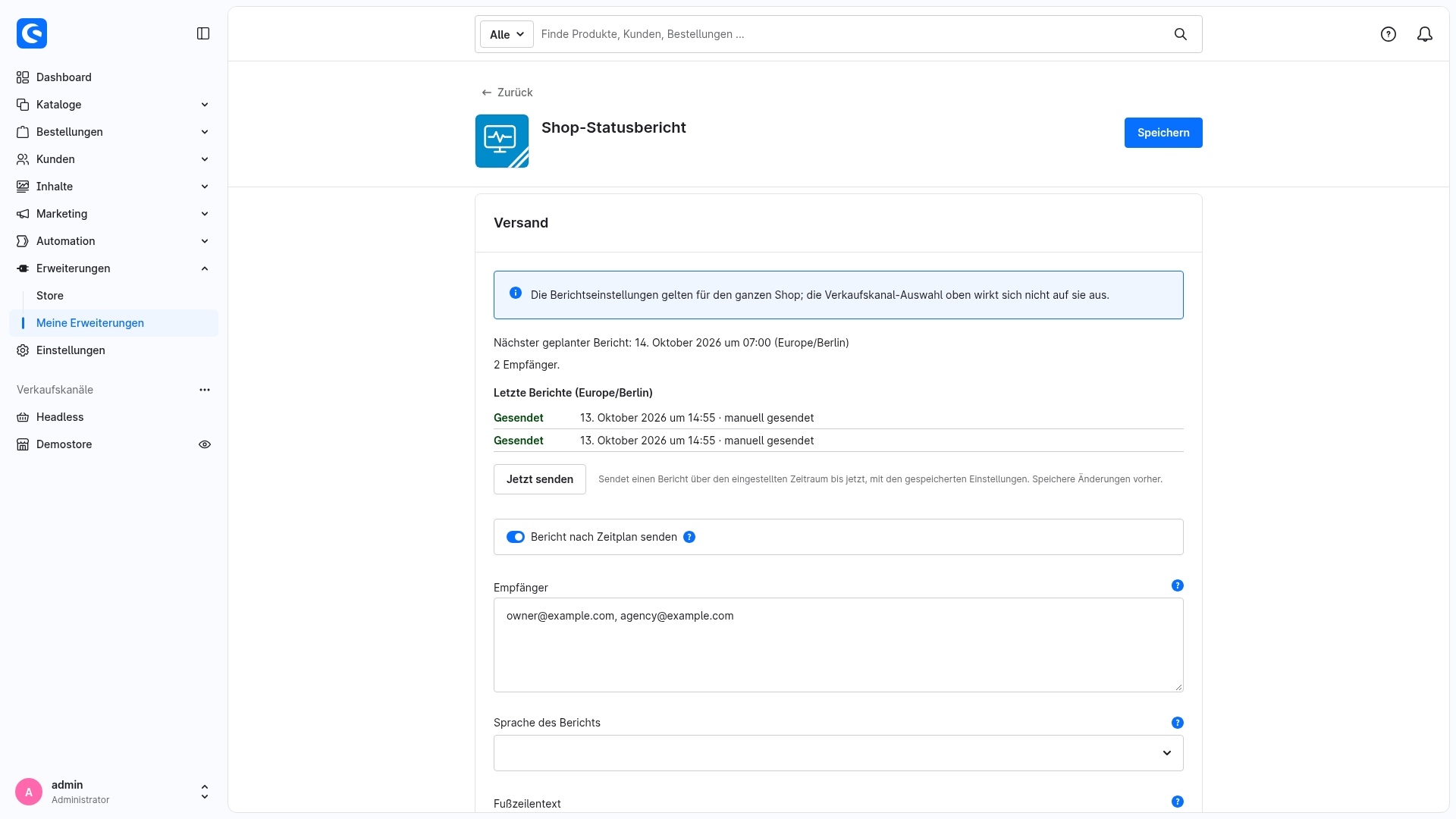
Task: Click the first Gesendet report row
Action: tap(838, 418)
